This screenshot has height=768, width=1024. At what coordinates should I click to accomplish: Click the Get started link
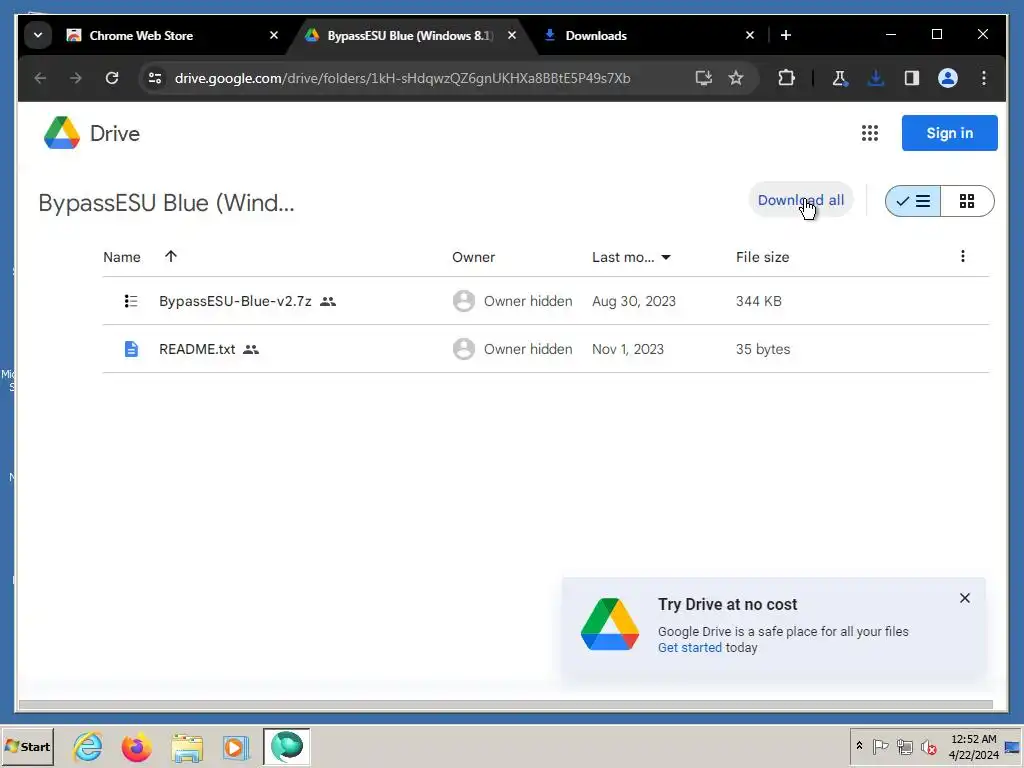tap(690, 648)
